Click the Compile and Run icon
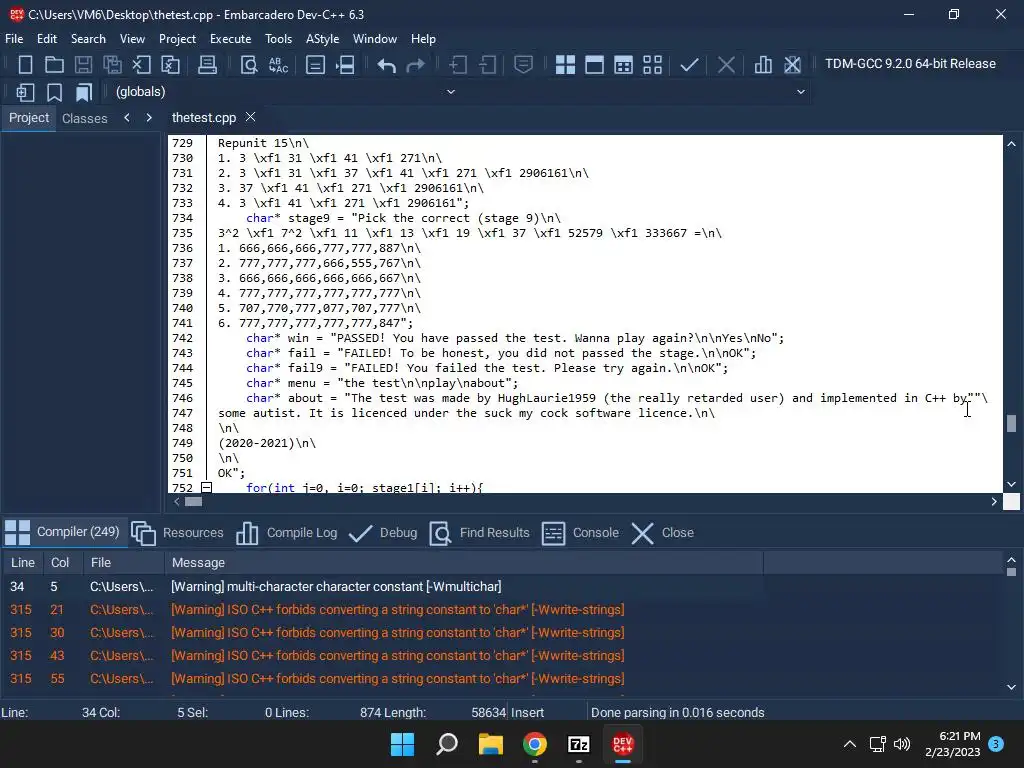The height and width of the screenshot is (768, 1024). 623,65
